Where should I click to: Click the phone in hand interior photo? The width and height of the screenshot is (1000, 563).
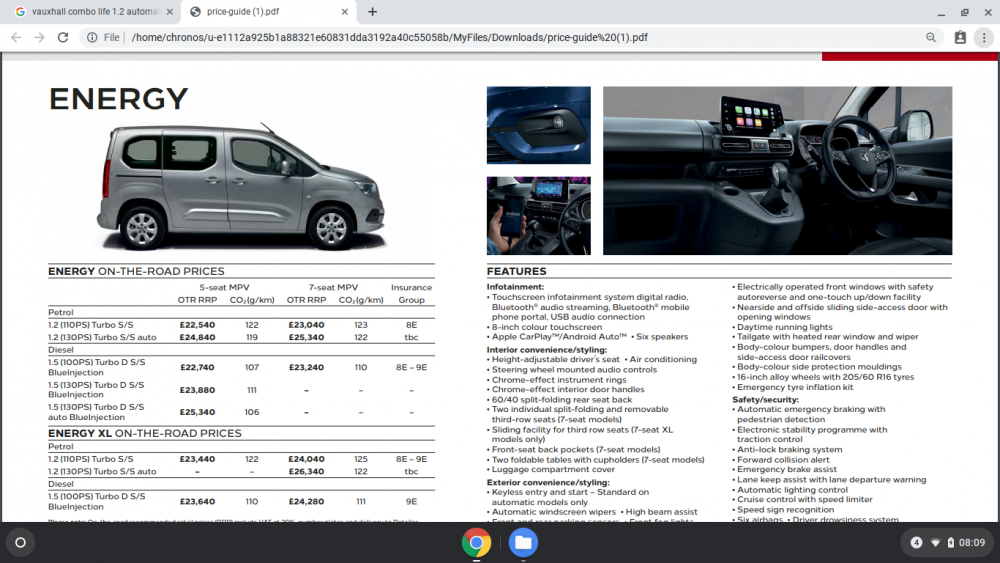538,216
